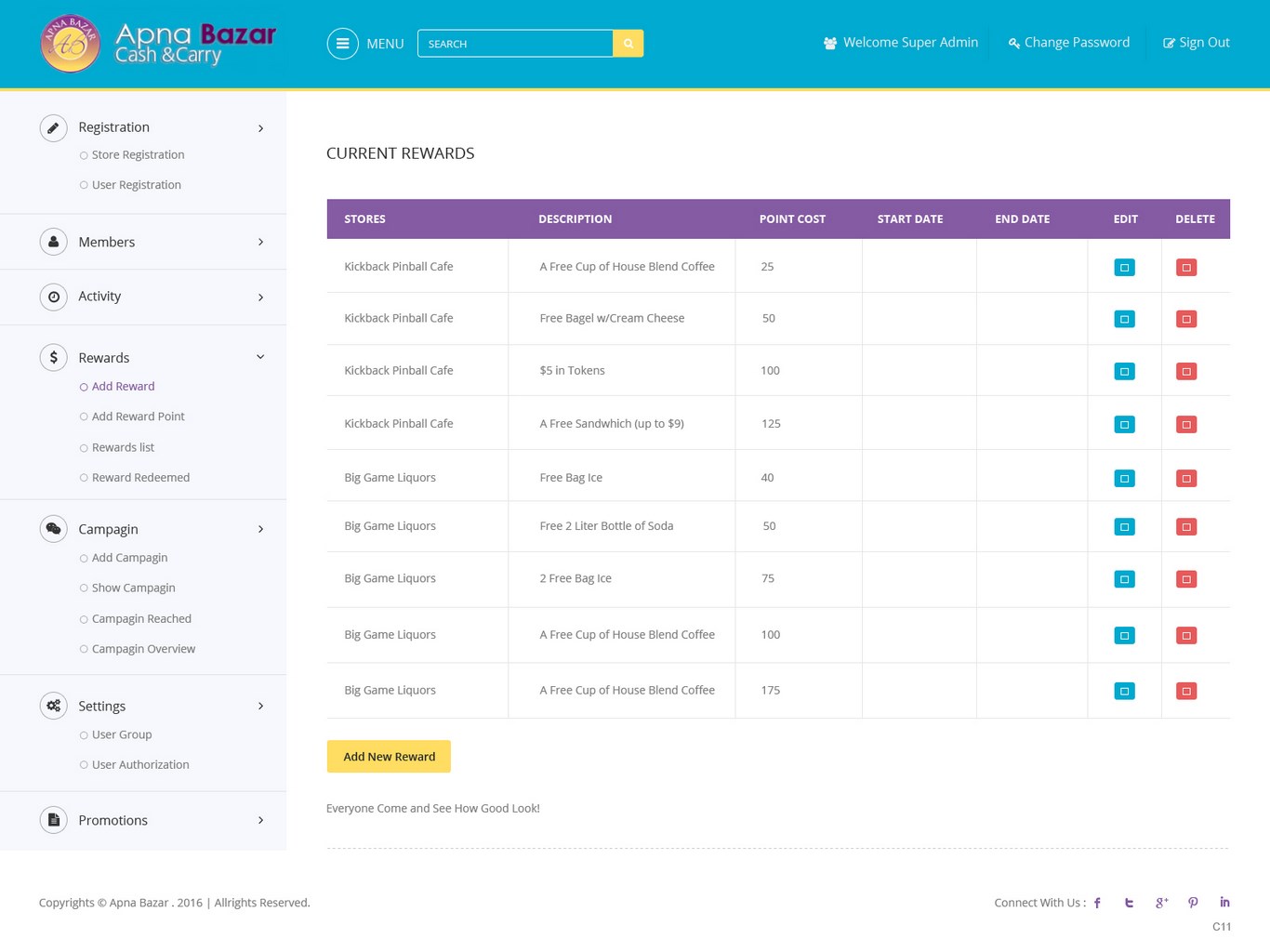Viewport: 1270px width, 952px height.
Task: Delete the 2 Free Bag Ice reward
Action: coord(1185,579)
